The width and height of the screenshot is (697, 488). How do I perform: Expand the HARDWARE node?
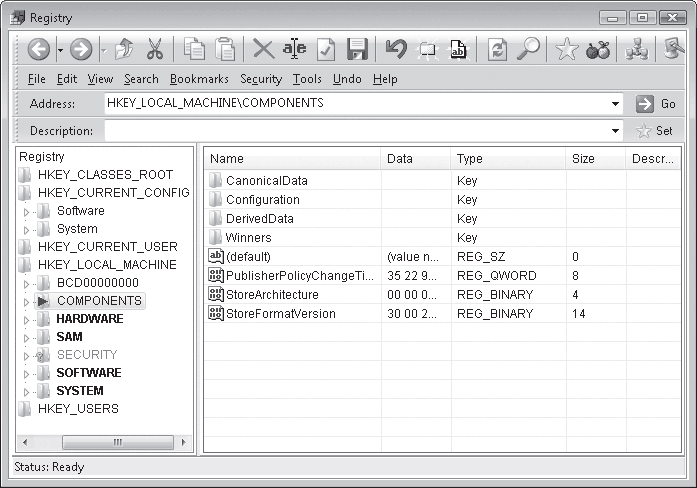(x=26, y=320)
